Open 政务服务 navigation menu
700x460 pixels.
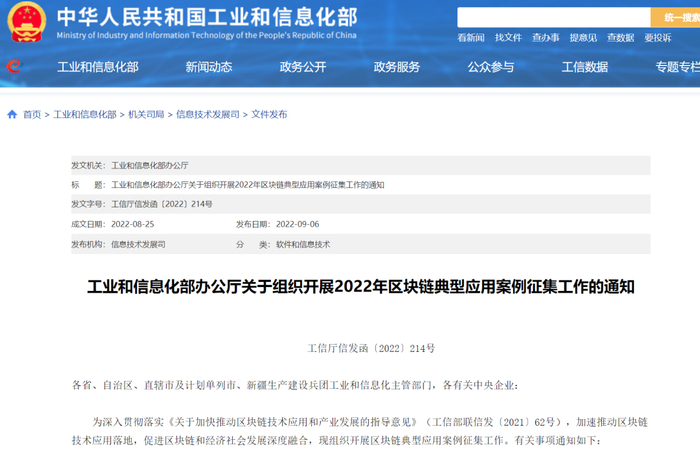[397, 67]
